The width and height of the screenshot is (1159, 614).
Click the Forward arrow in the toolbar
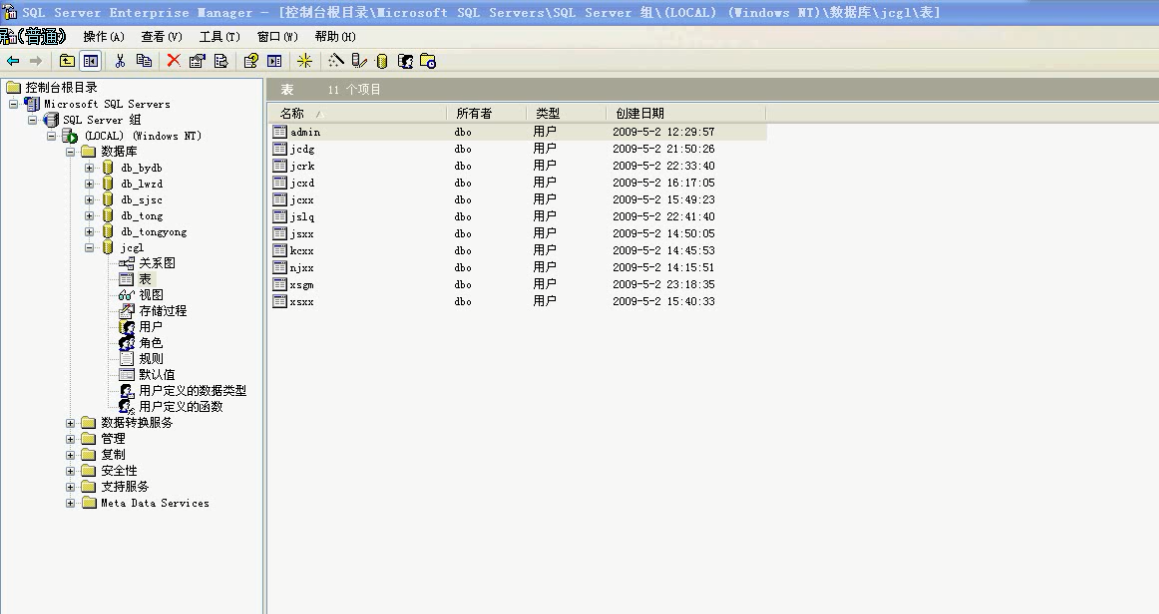pyautogui.click(x=35, y=61)
